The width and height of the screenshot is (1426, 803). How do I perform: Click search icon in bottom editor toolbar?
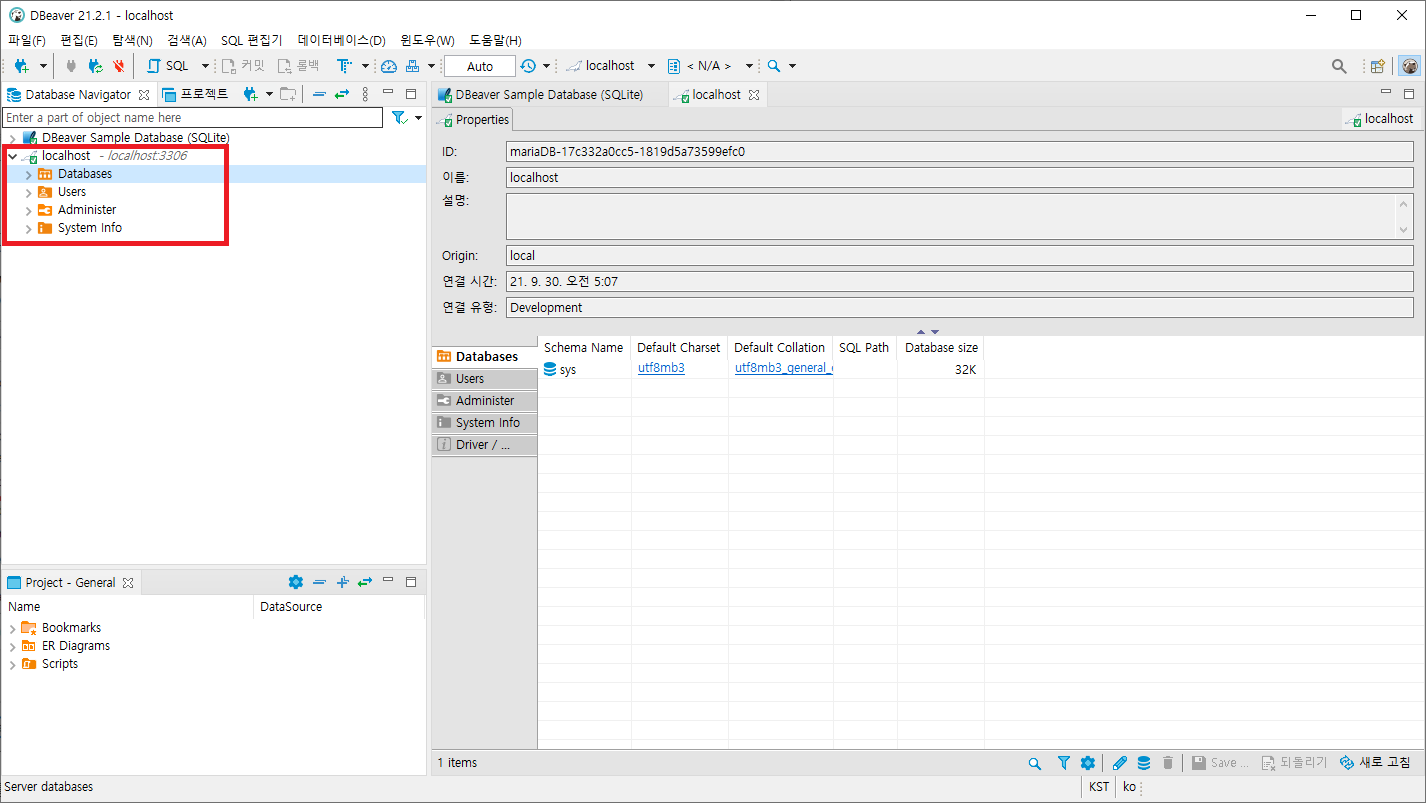coord(1035,763)
